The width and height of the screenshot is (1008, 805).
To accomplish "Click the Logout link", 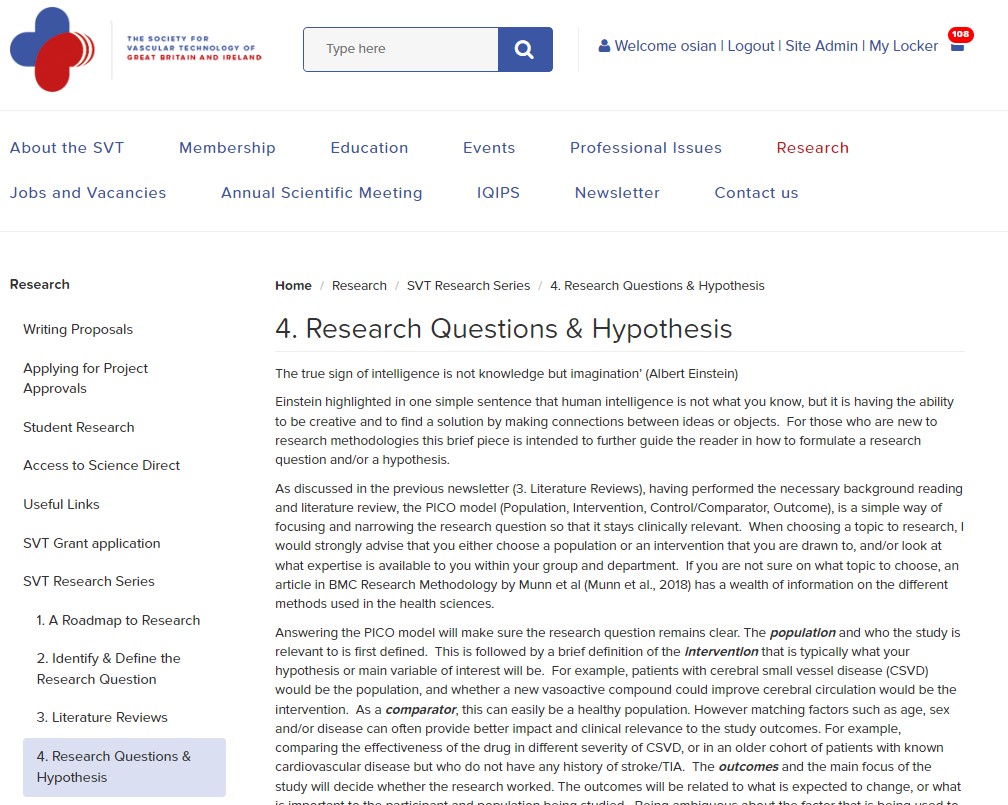I will click(x=750, y=46).
